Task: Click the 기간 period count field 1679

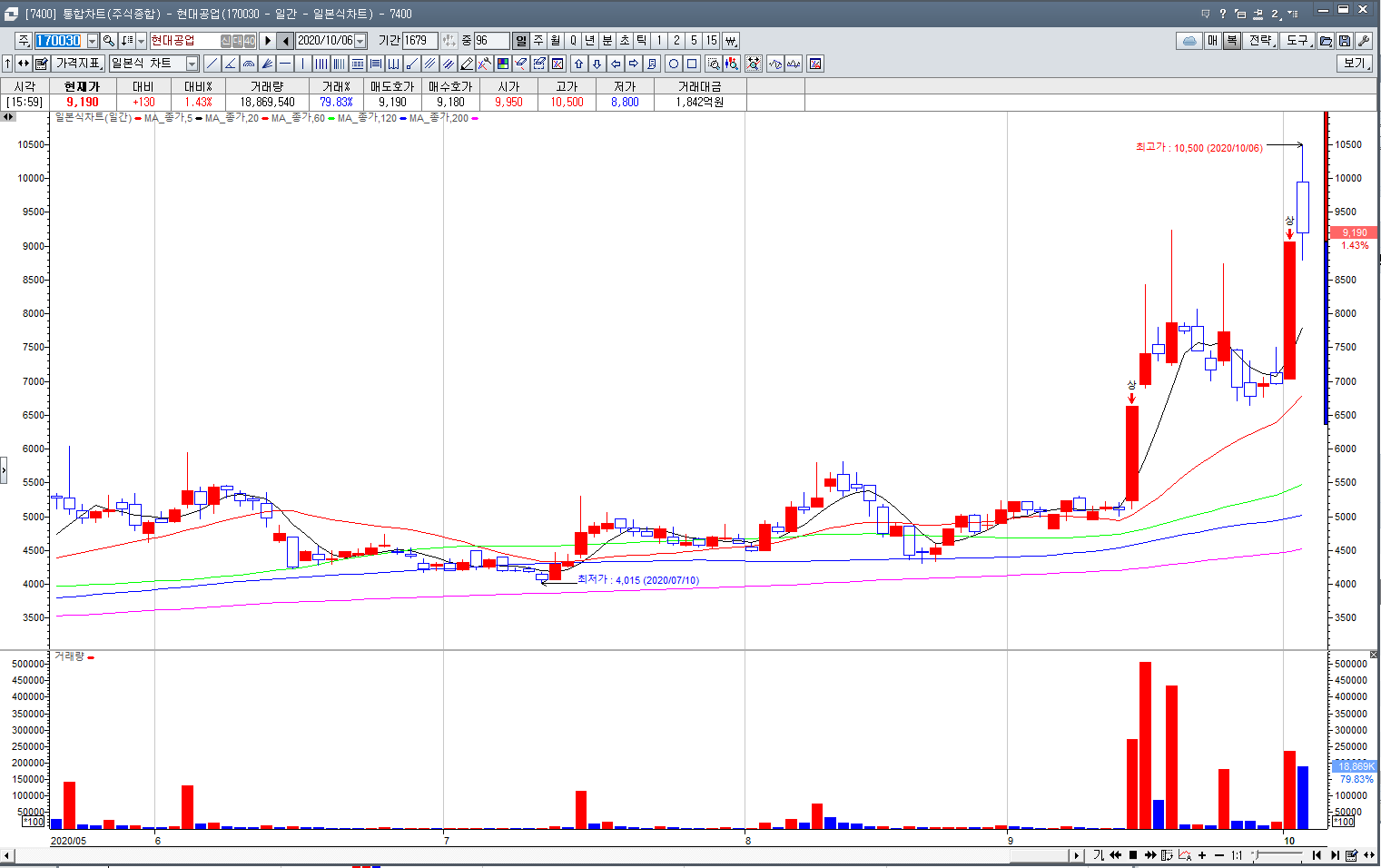Action: [419, 41]
